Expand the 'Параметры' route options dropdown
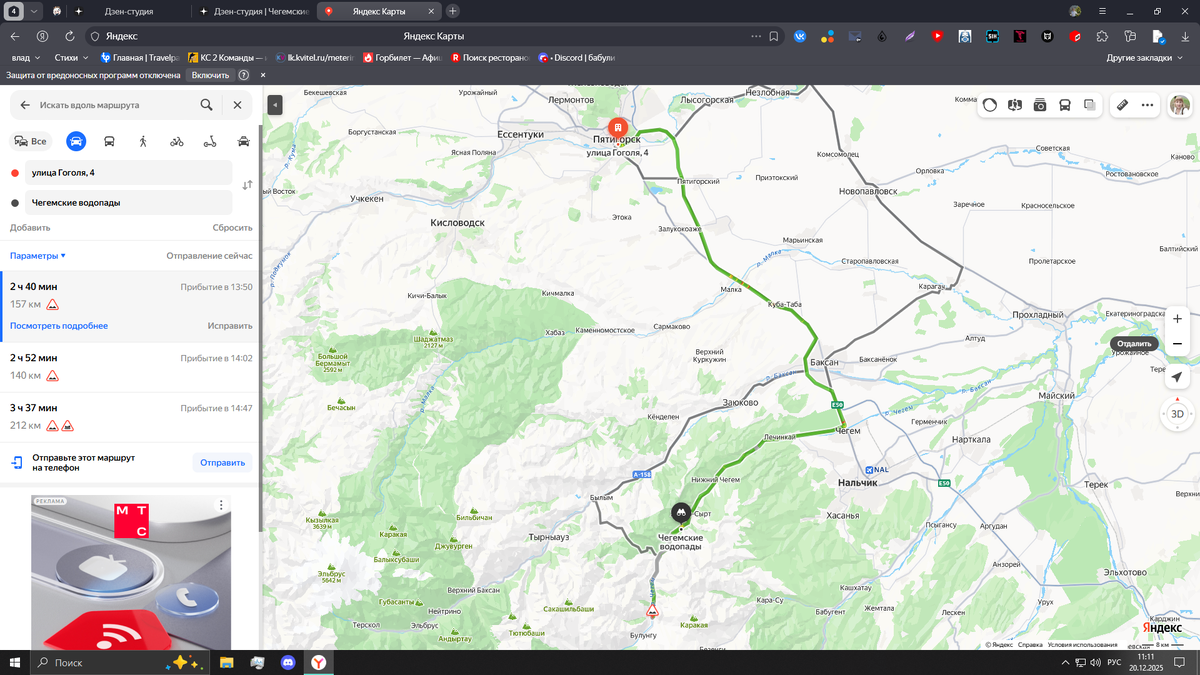Screen dimensions: 1200x675 pos(38,256)
